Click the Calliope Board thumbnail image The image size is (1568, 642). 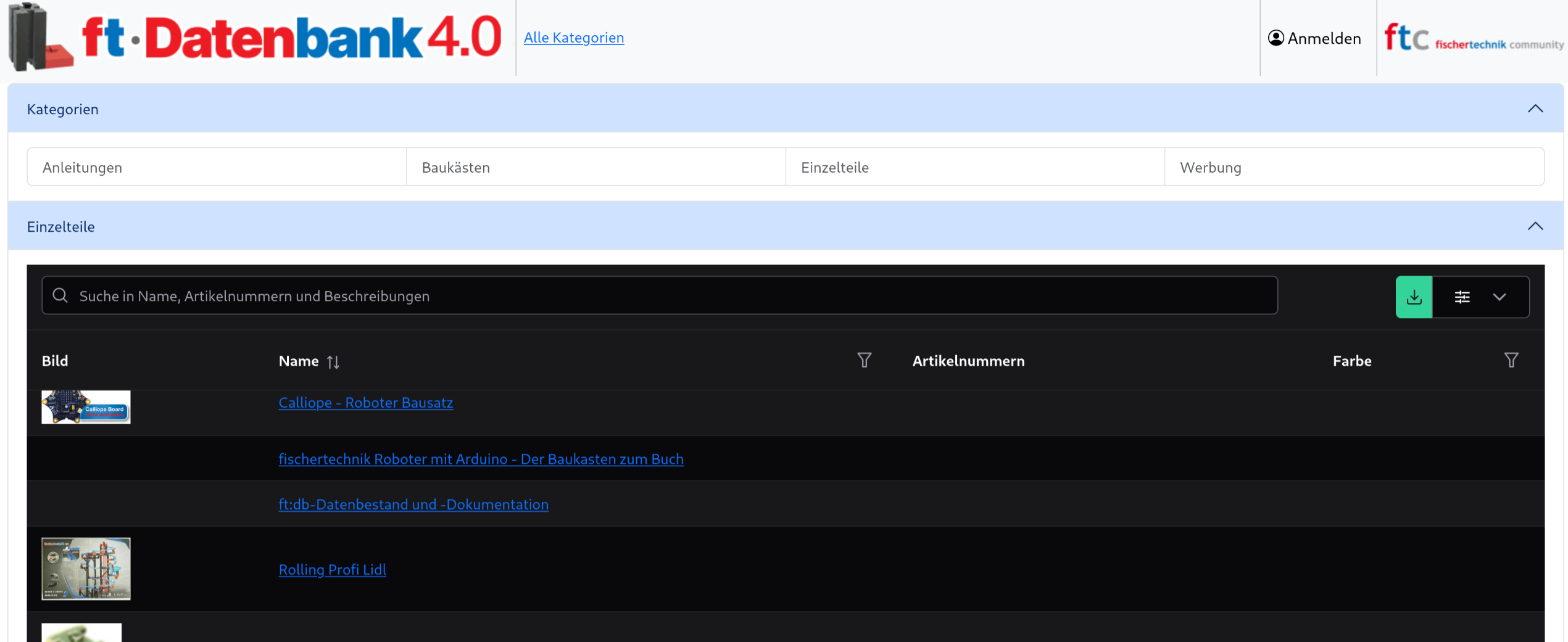point(86,407)
